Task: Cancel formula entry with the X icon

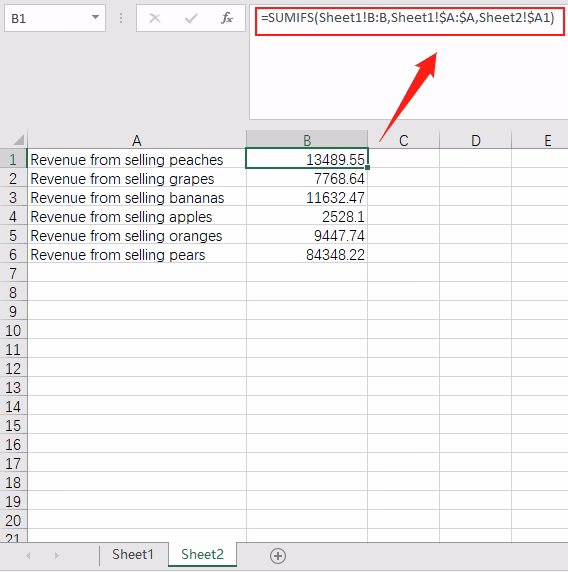Action: point(155,18)
